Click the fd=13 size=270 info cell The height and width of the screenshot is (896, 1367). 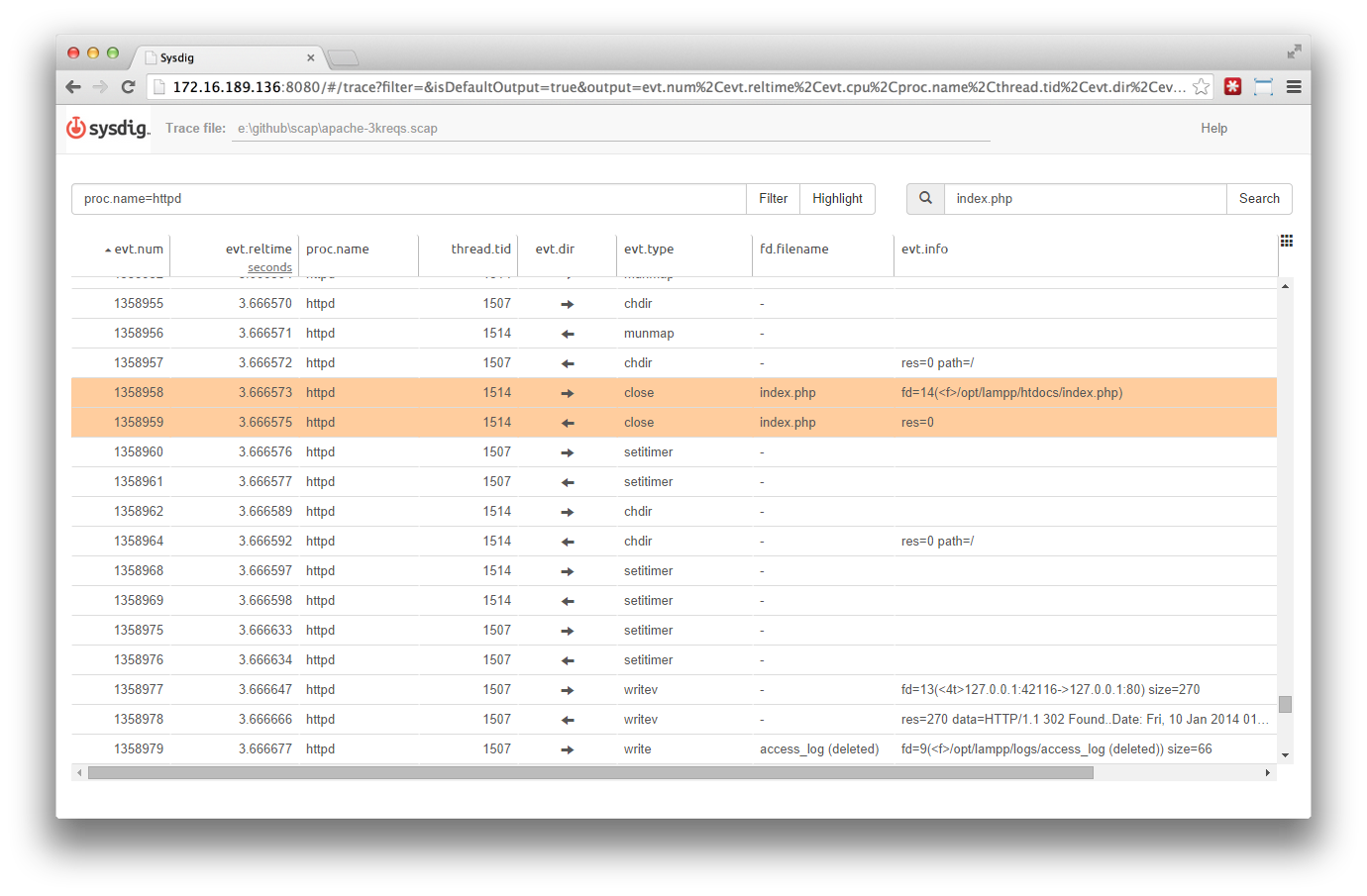coord(1050,689)
